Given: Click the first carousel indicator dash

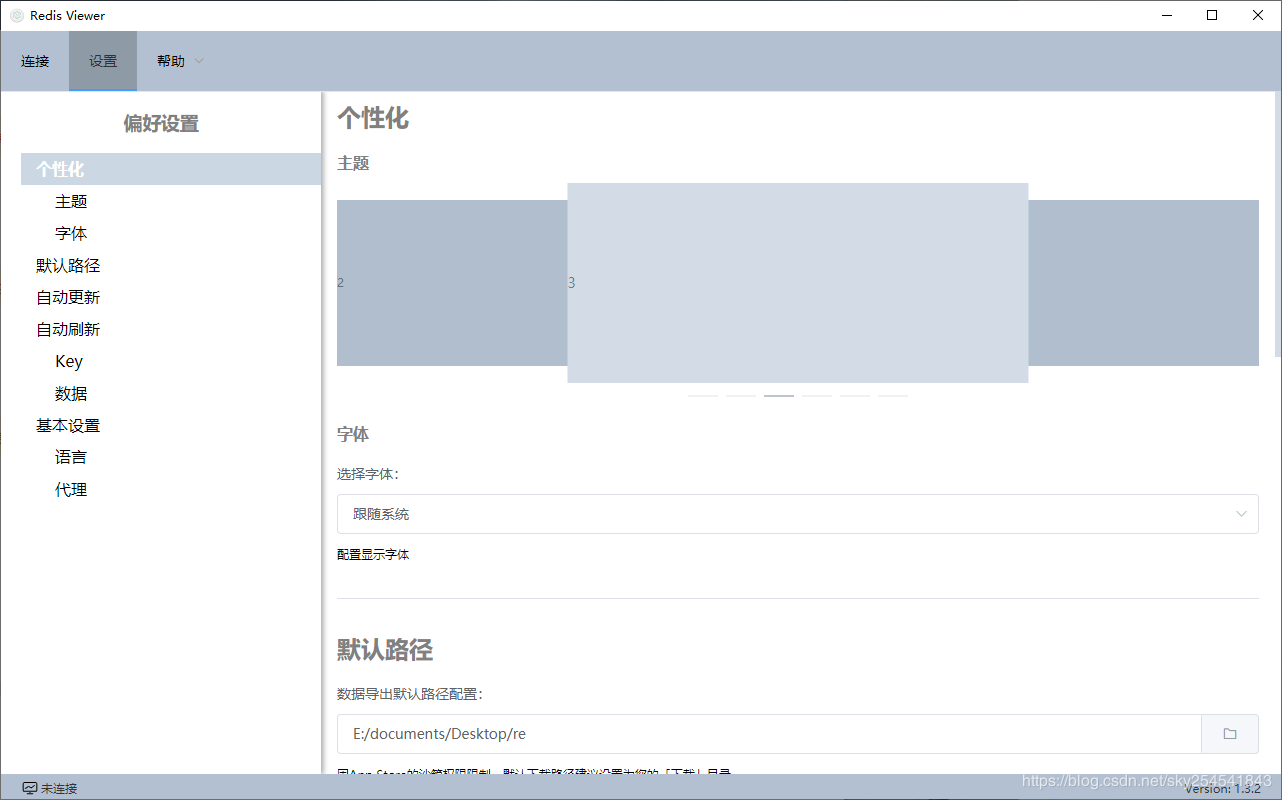Looking at the screenshot, I should [x=703, y=396].
